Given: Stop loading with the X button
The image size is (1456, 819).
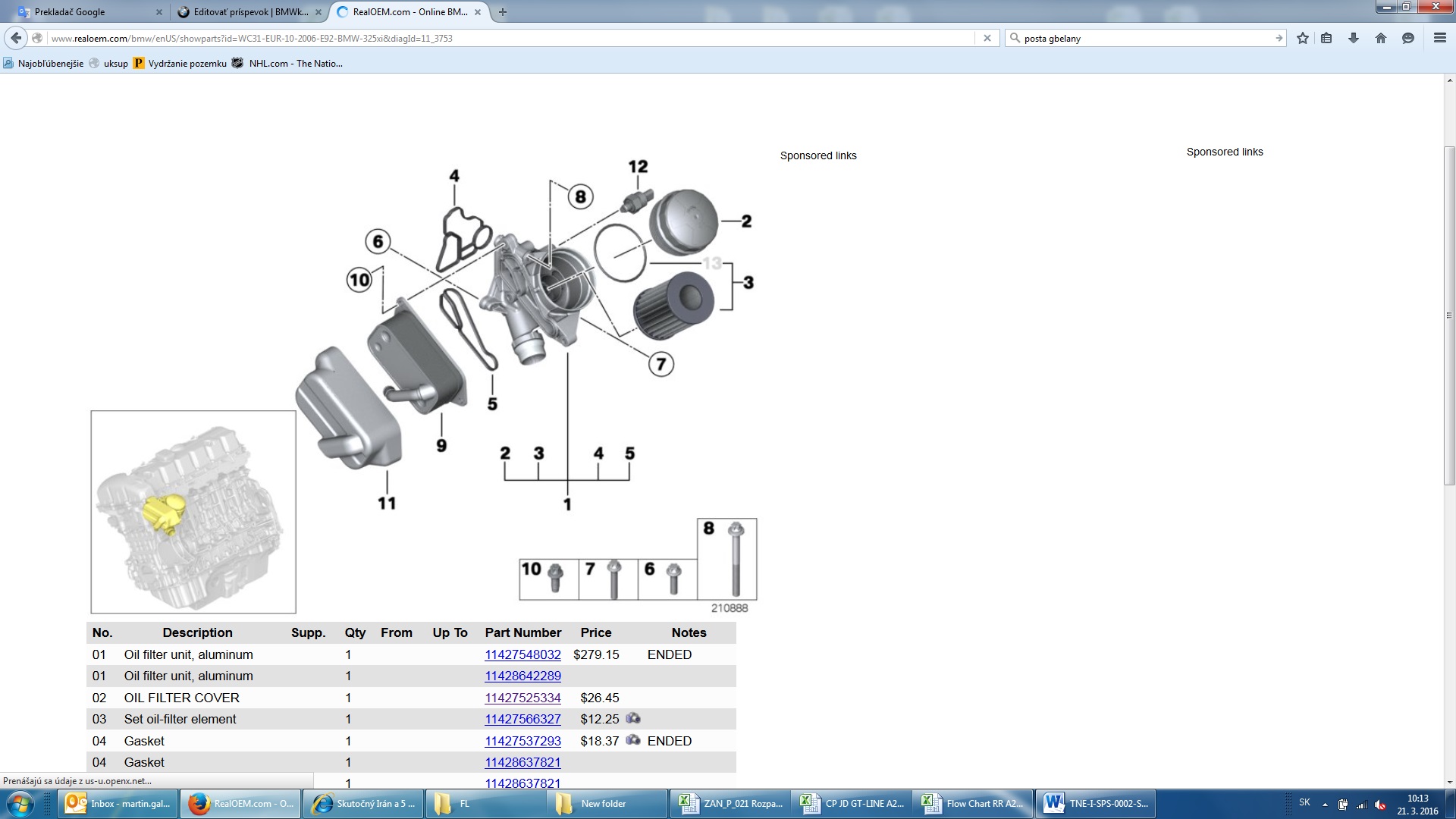Looking at the screenshot, I should [x=987, y=38].
